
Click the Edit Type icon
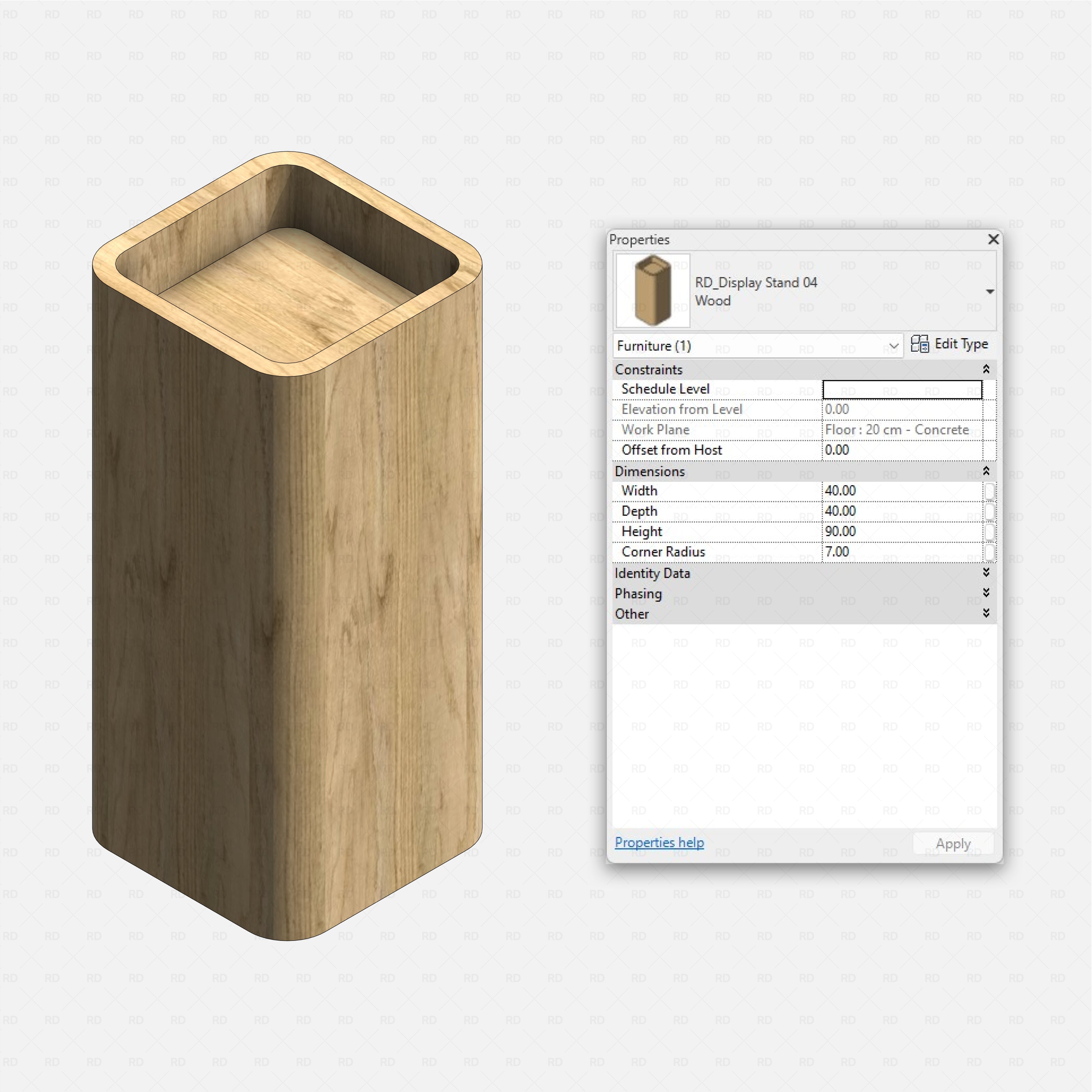pos(920,344)
